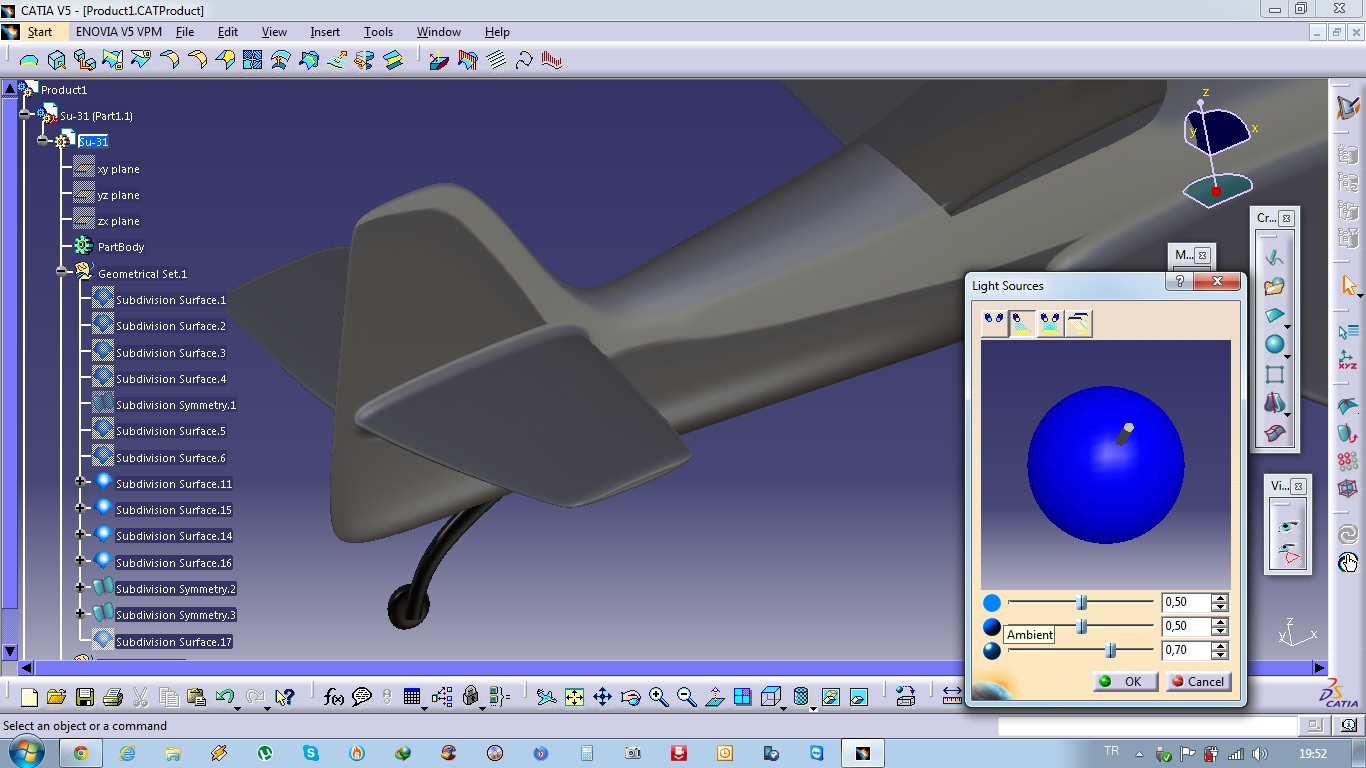Image resolution: width=1366 pixels, height=768 pixels.
Task: Close the Vi... View floating toolbar
Action: tap(1298, 486)
